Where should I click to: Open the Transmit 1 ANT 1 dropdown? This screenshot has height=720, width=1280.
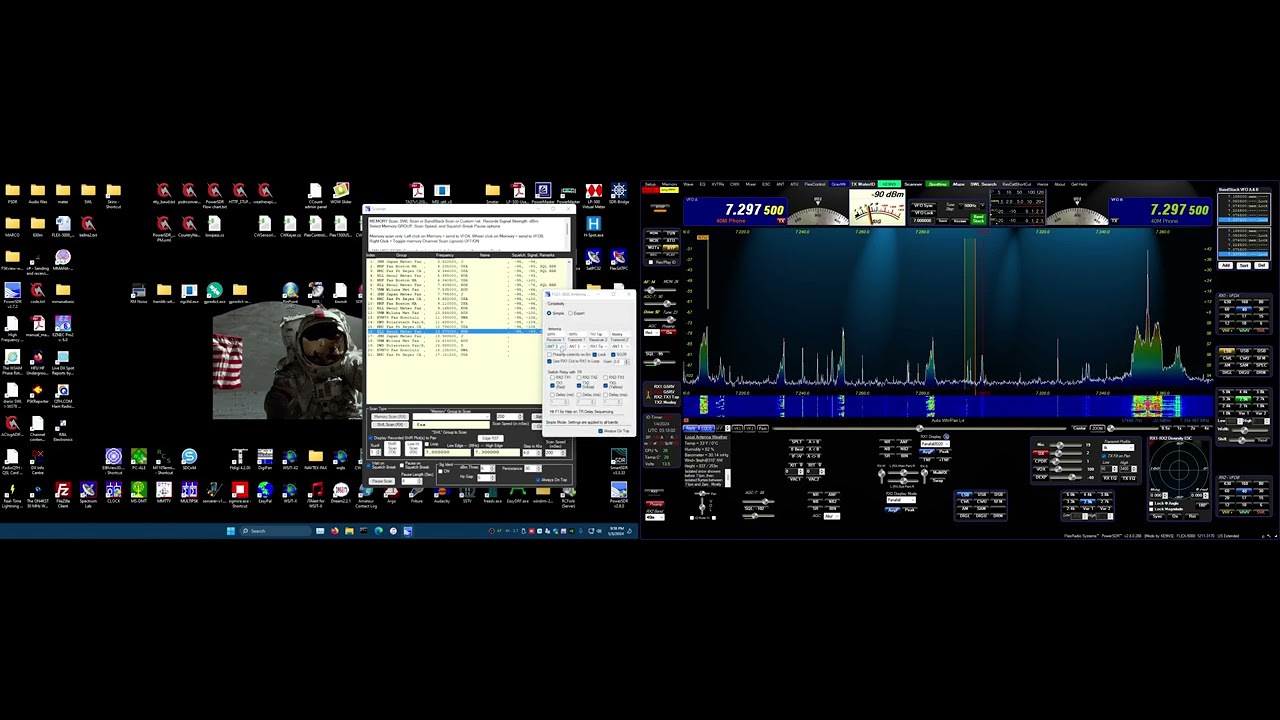tap(577, 346)
